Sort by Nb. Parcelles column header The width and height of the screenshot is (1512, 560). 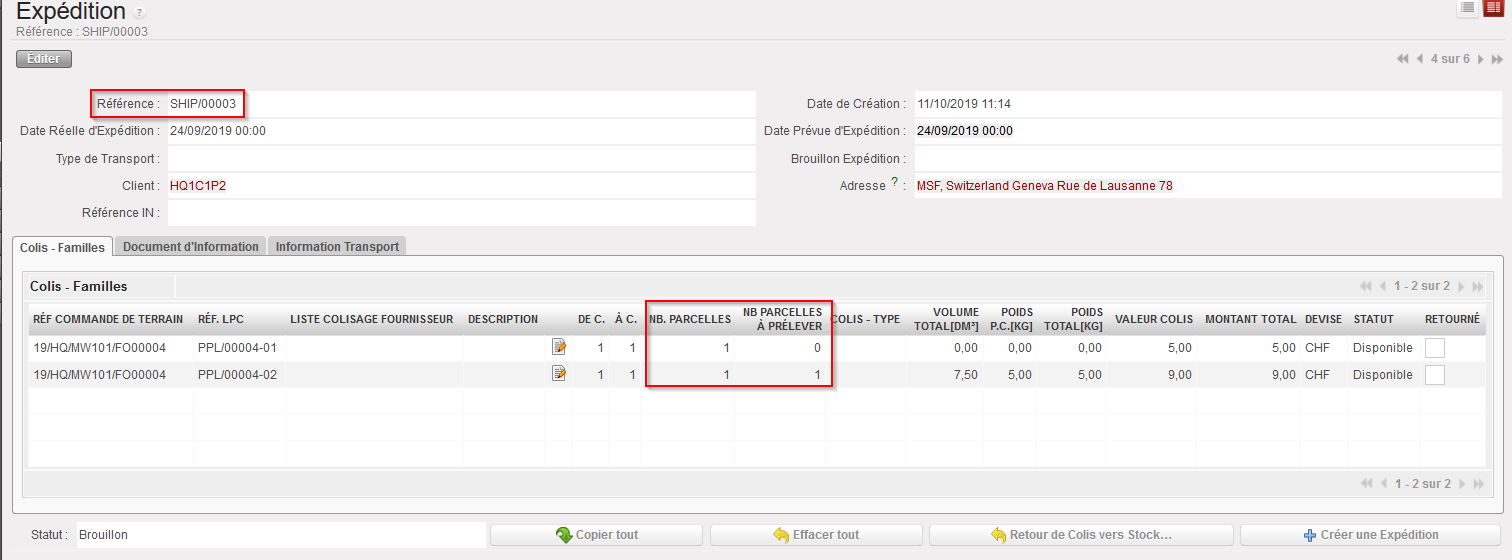coord(689,319)
